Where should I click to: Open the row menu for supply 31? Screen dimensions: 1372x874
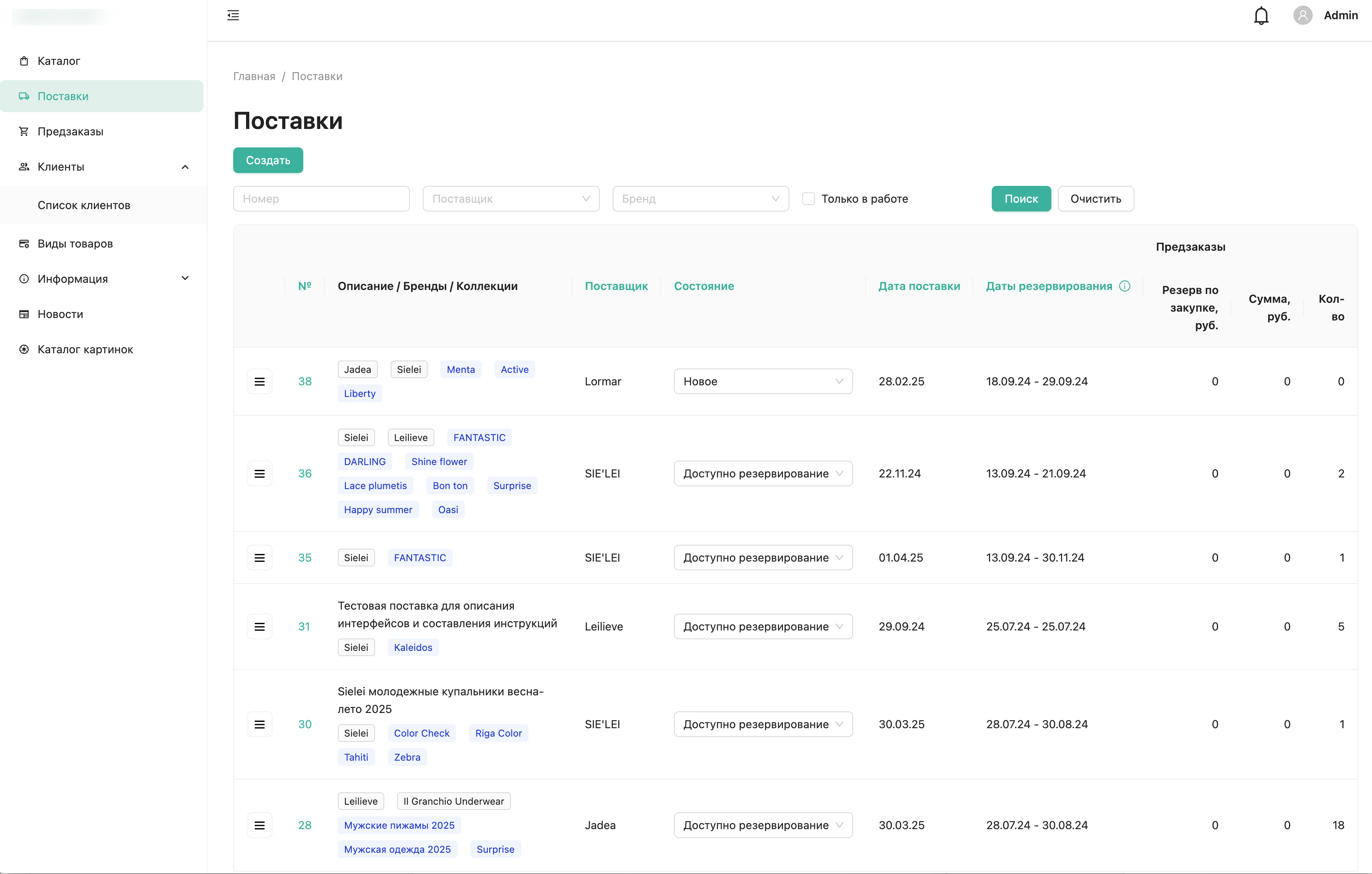point(259,626)
